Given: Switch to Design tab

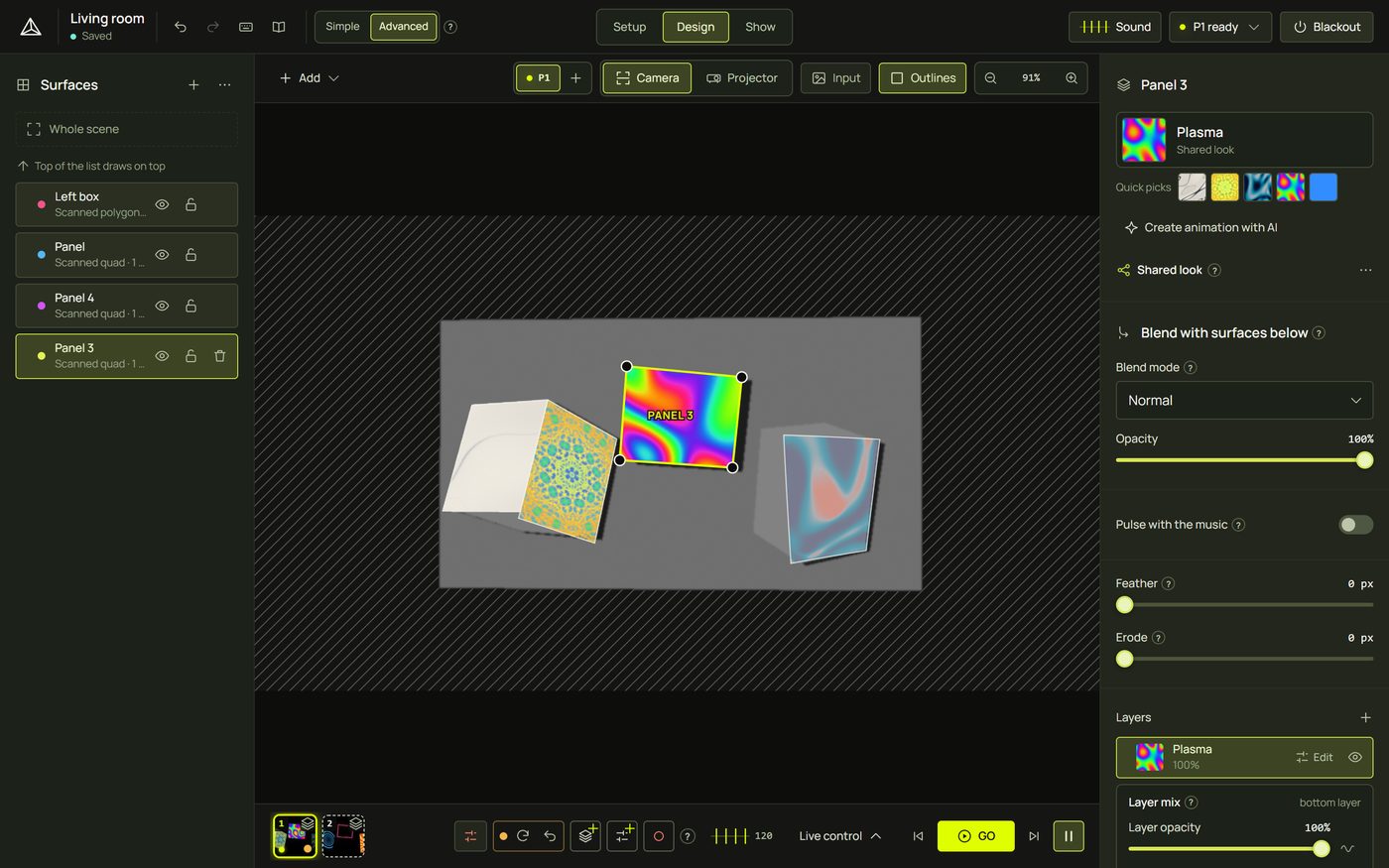Looking at the screenshot, I should [x=695, y=27].
